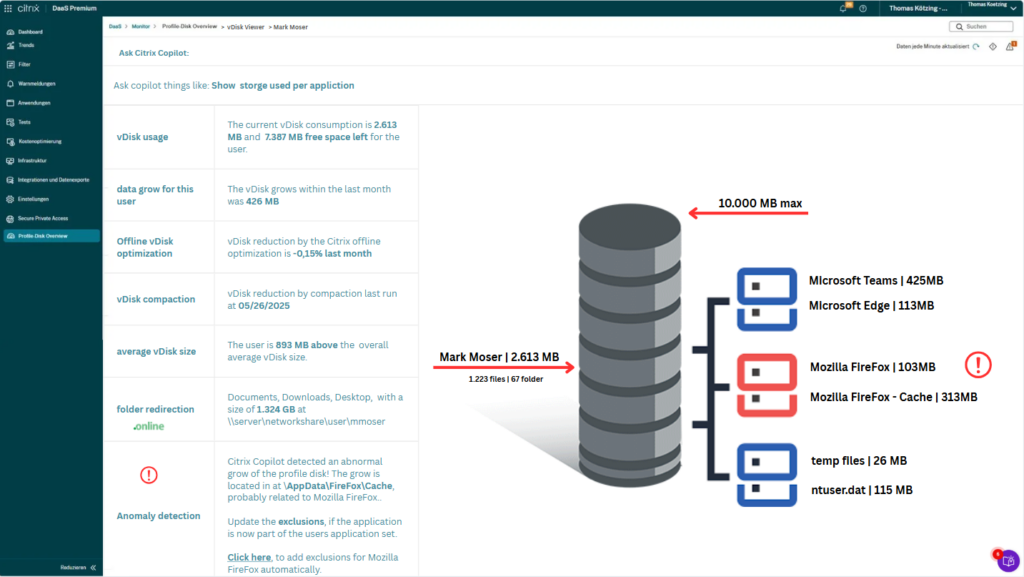
Task: Open the app launcher grid icon
Action: coord(8,8)
